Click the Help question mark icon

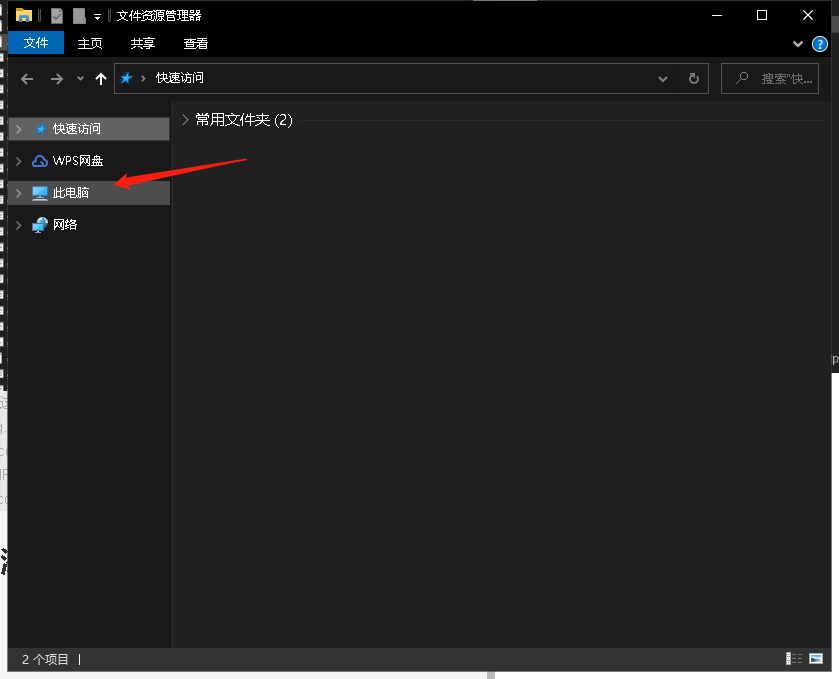point(820,43)
